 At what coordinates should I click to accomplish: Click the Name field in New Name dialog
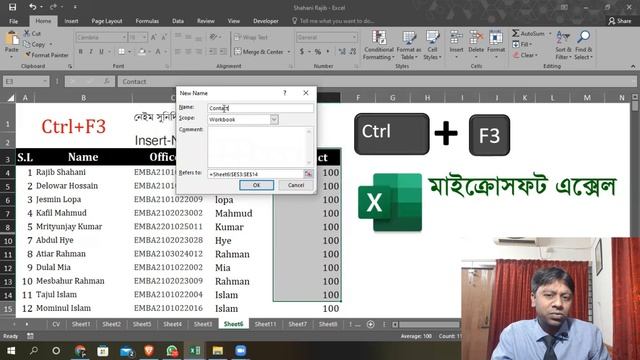260,108
